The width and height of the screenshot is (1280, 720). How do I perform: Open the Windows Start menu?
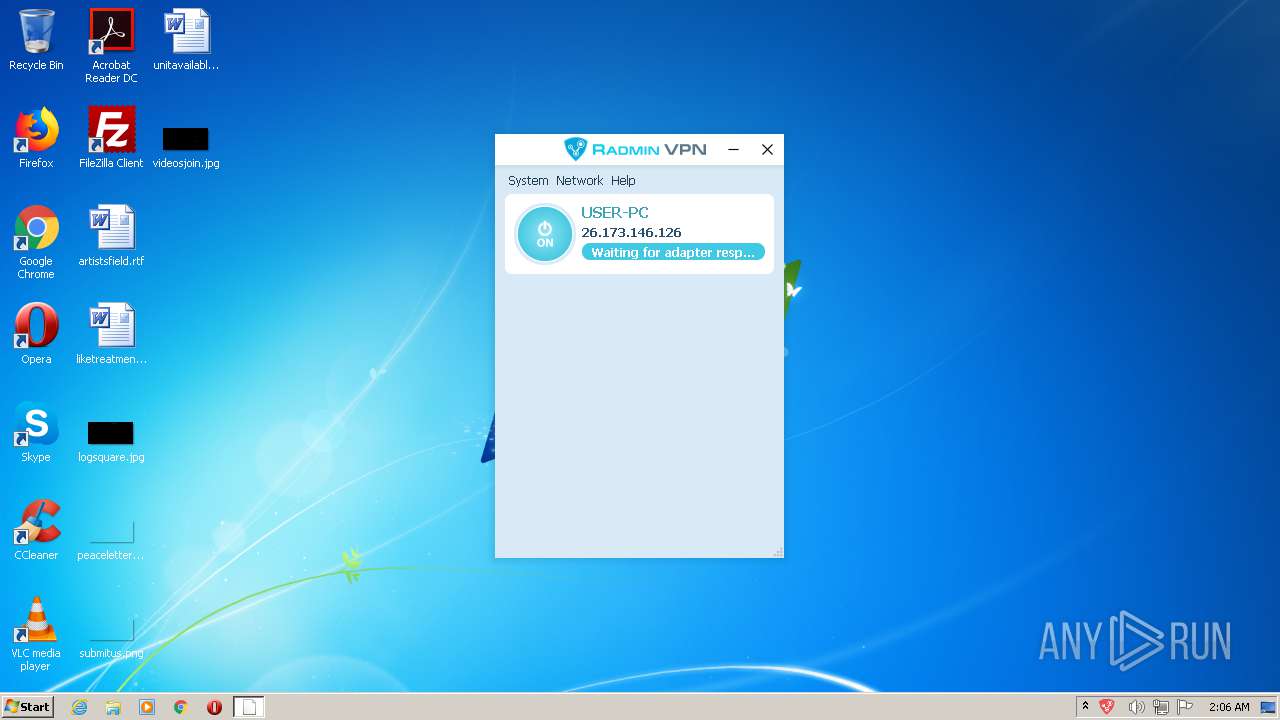[27, 706]
